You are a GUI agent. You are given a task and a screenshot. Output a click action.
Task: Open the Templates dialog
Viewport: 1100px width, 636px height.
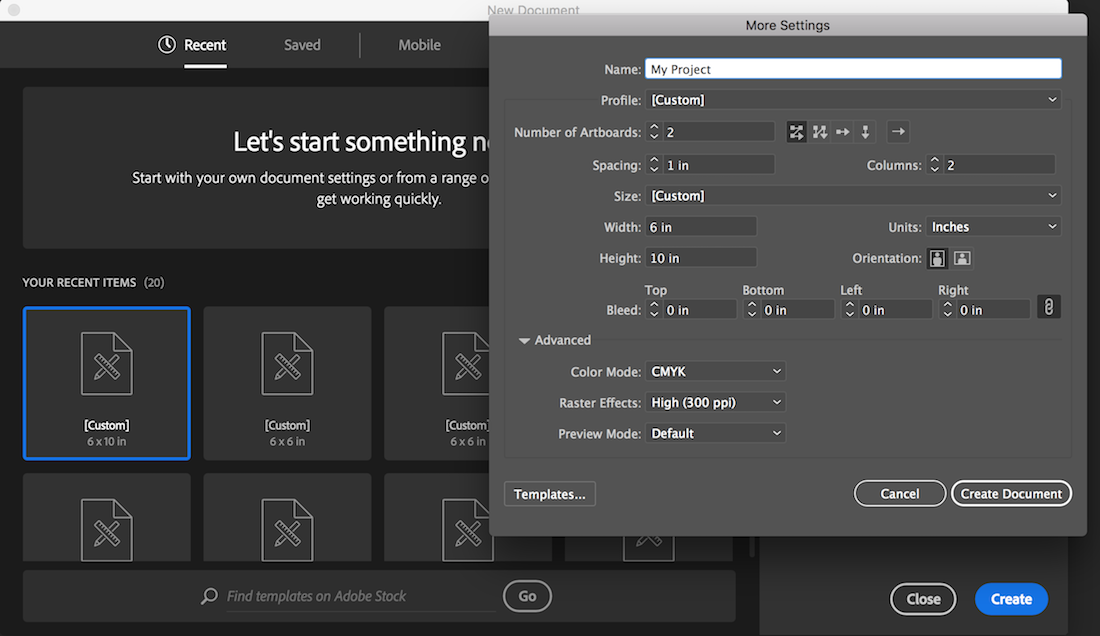[549, 493]
